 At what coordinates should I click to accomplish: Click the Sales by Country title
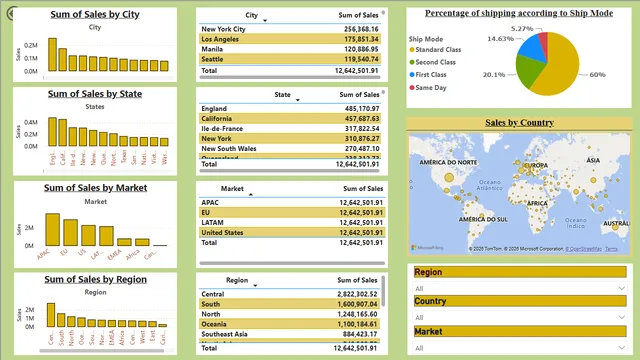(x=519, y=122)
